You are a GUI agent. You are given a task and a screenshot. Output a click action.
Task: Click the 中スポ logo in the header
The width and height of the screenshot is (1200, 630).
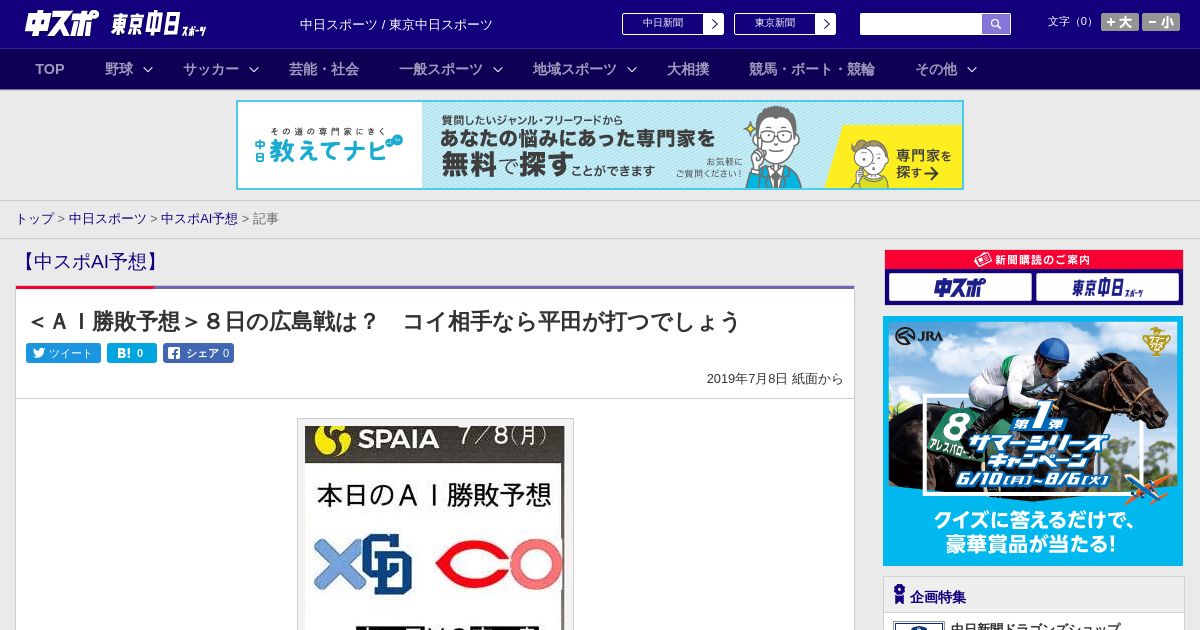61,24
